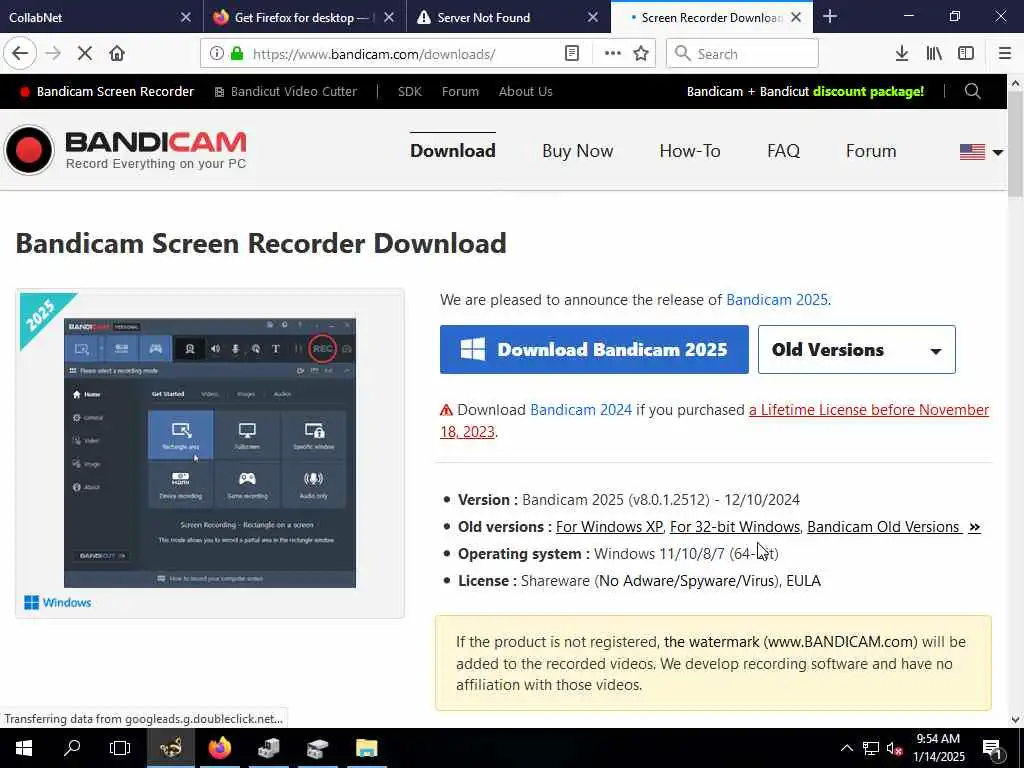Open the Firefox downloads arrow icon
1024x768 pixels.
[x=902, y=54]
